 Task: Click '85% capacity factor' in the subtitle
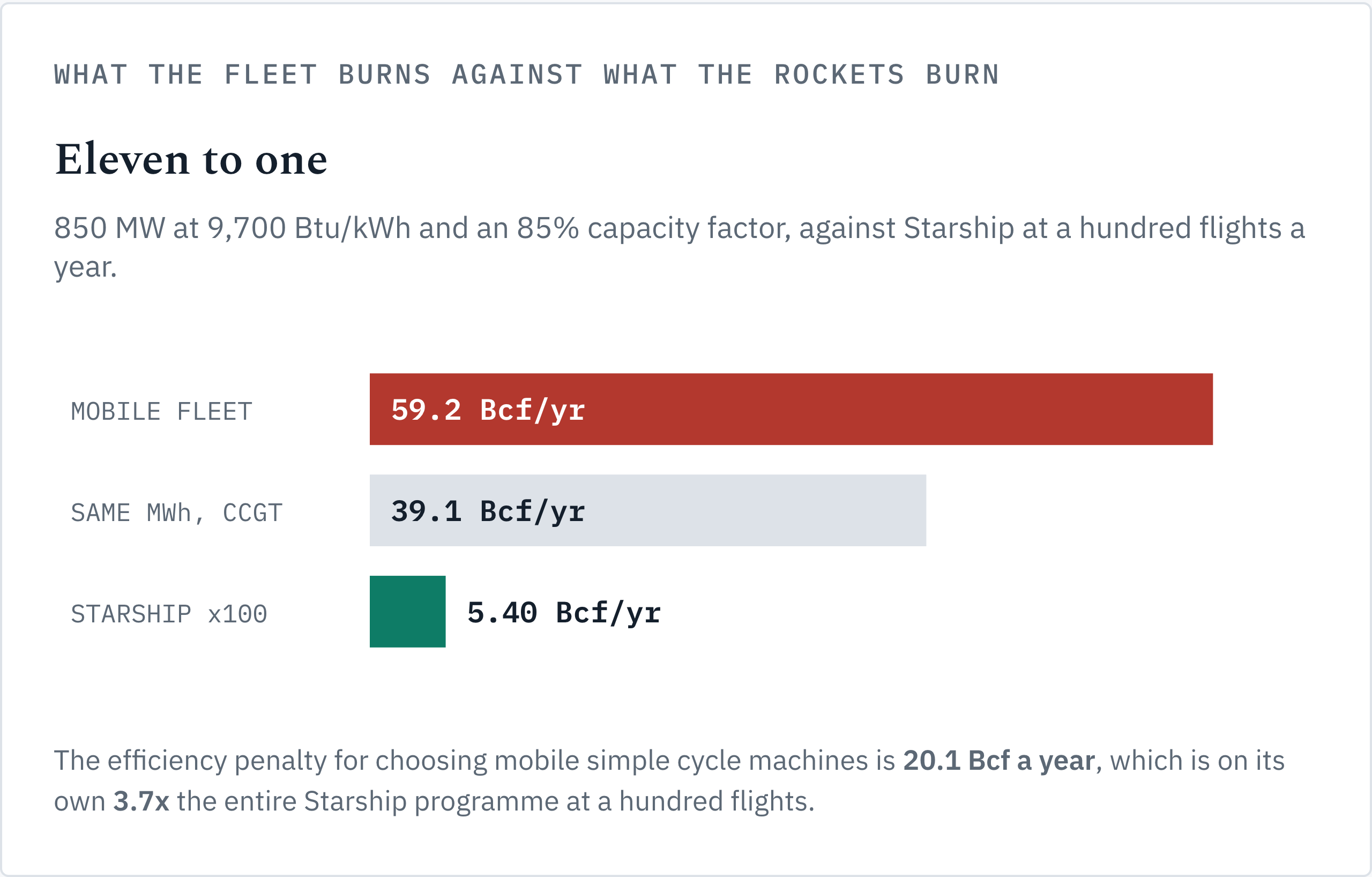click(653, 229)
